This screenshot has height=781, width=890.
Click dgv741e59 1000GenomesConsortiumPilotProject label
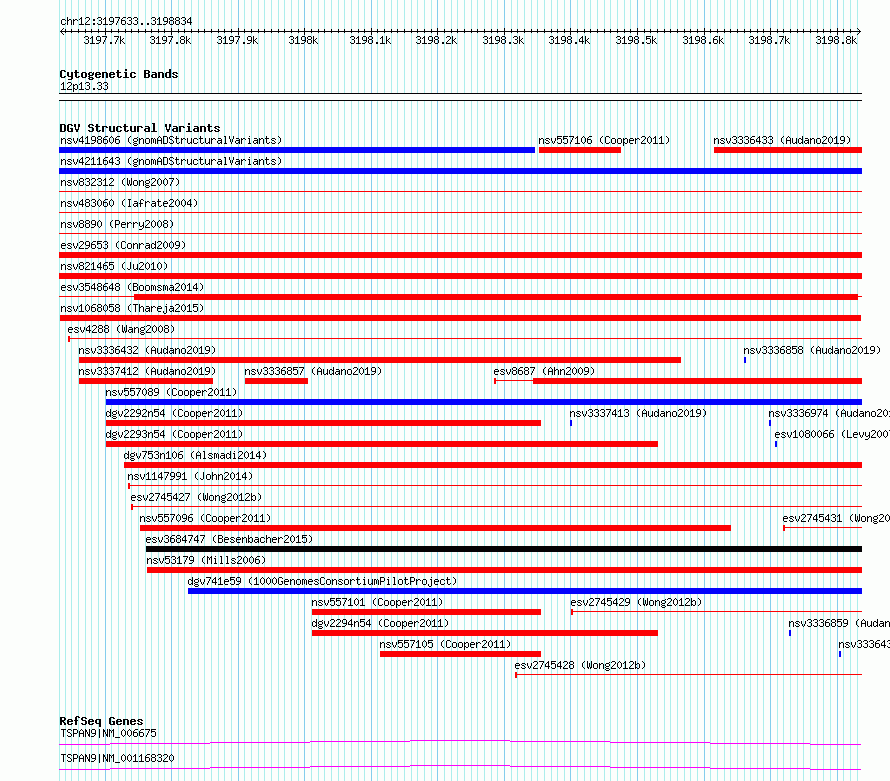click(x=322, y=581)
